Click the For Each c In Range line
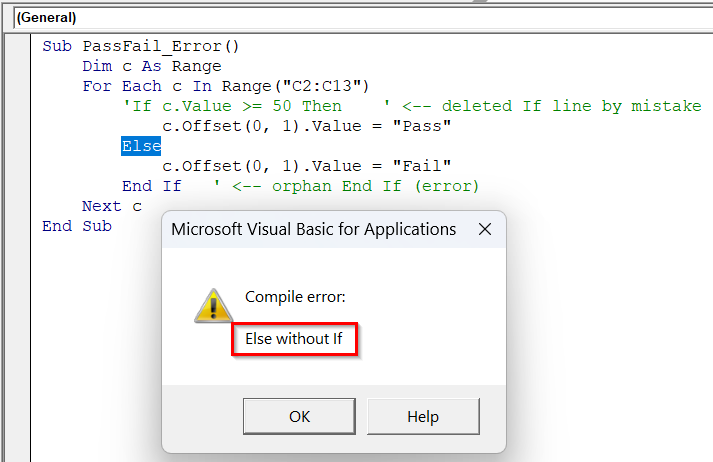Screen dimensions: 713x462 [x=226, y=86]
